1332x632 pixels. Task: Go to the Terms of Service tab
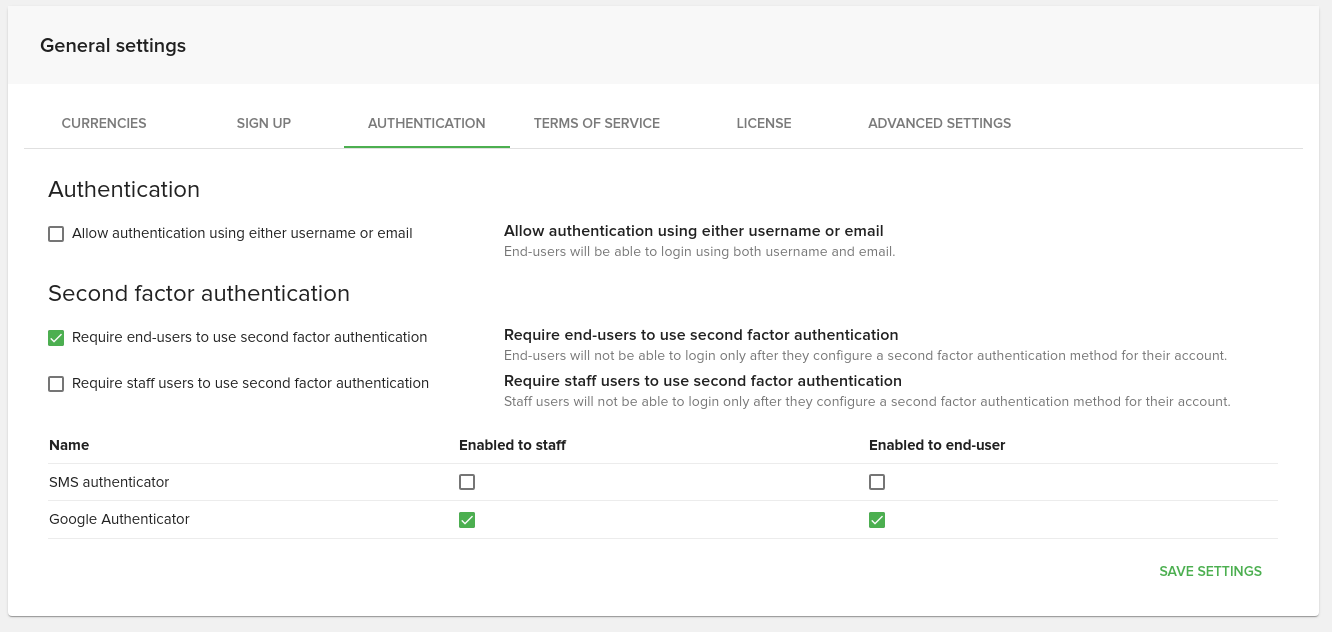tap(597, 123)
